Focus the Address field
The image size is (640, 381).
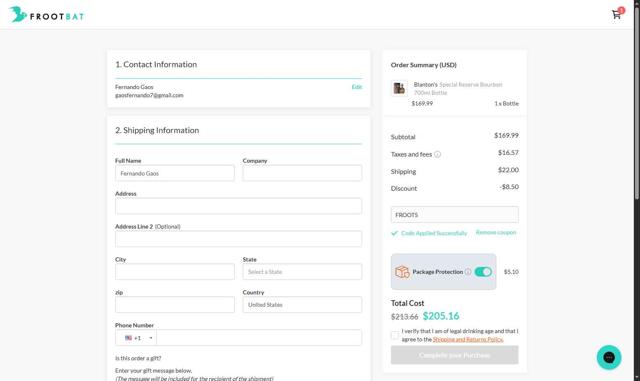pos(238,206)
